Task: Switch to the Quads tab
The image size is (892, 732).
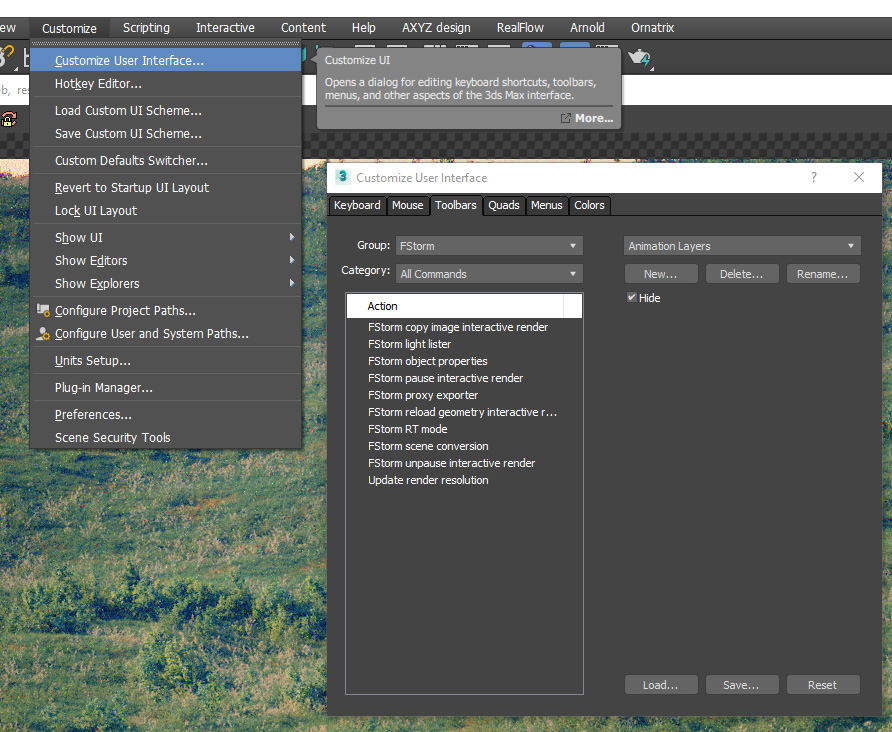Action: coord(503,205)
